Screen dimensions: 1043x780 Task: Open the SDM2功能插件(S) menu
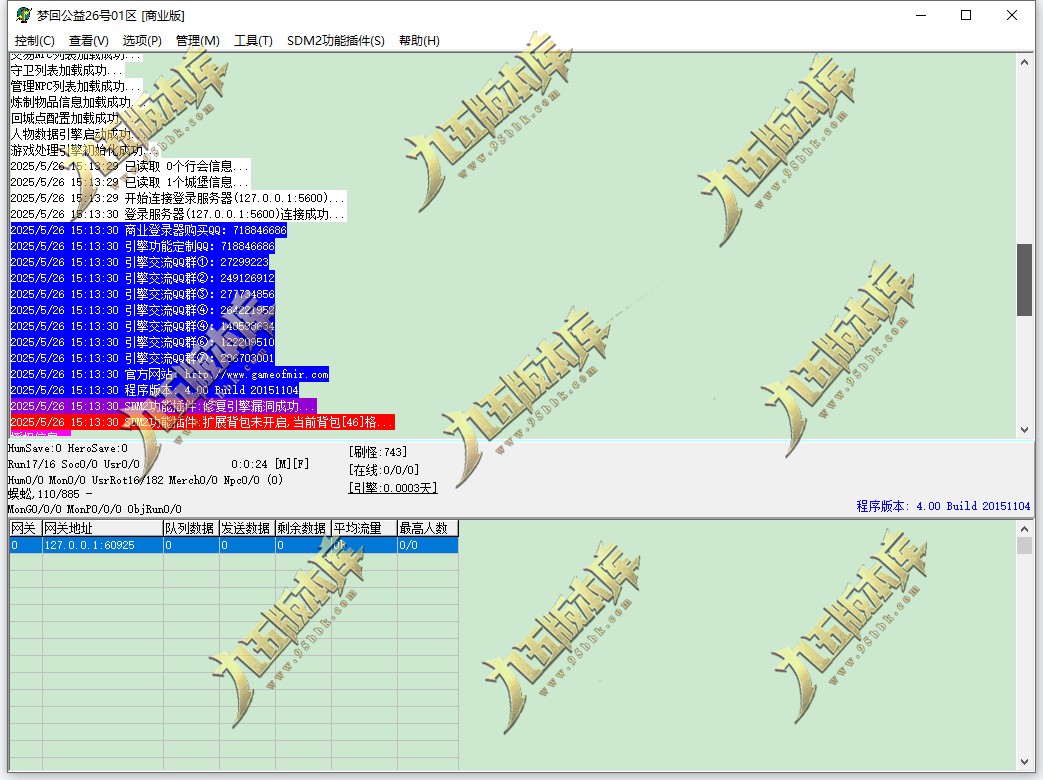pos(336,41)
